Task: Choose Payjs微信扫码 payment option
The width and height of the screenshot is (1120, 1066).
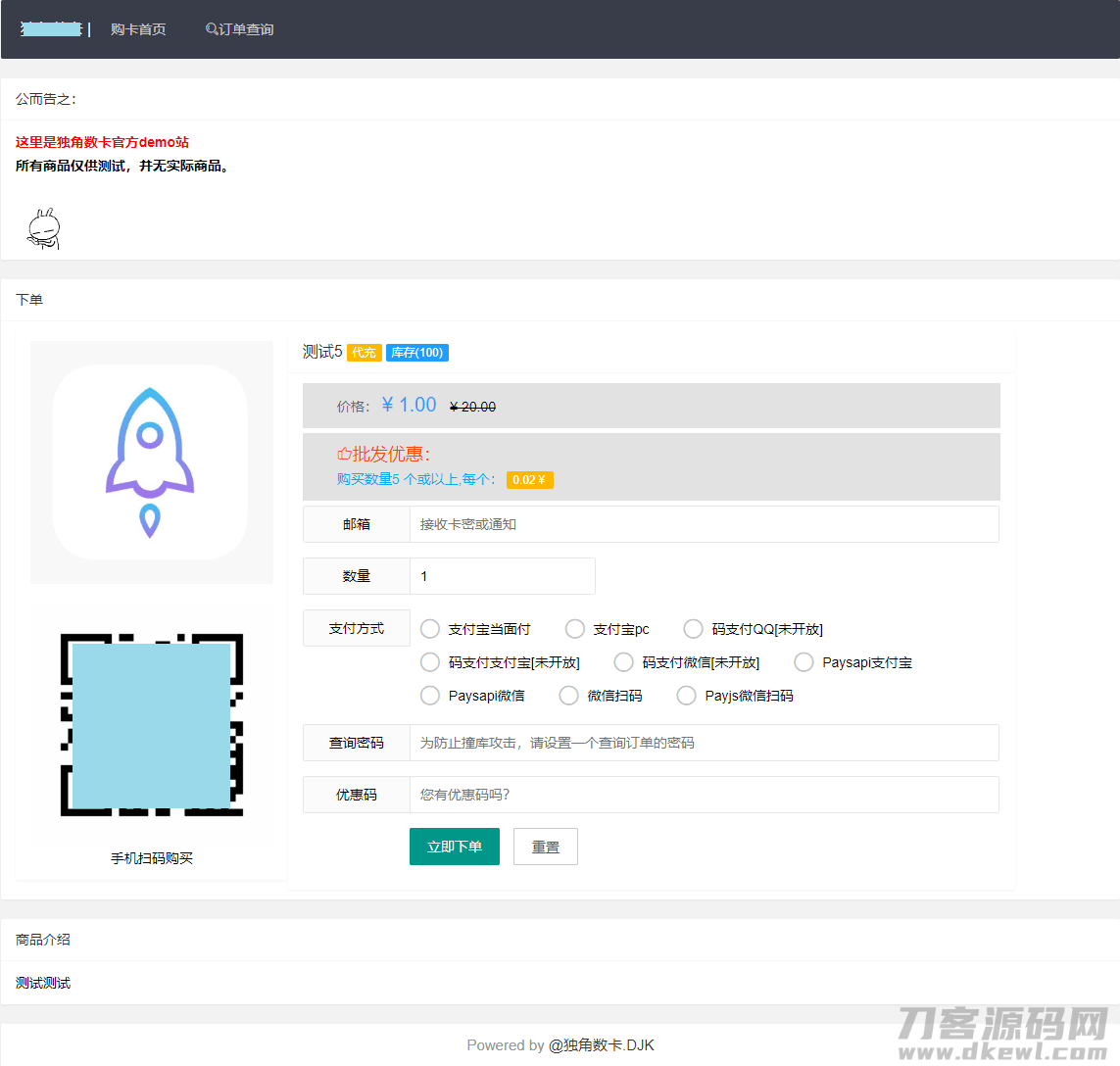Action: [687, 696]
